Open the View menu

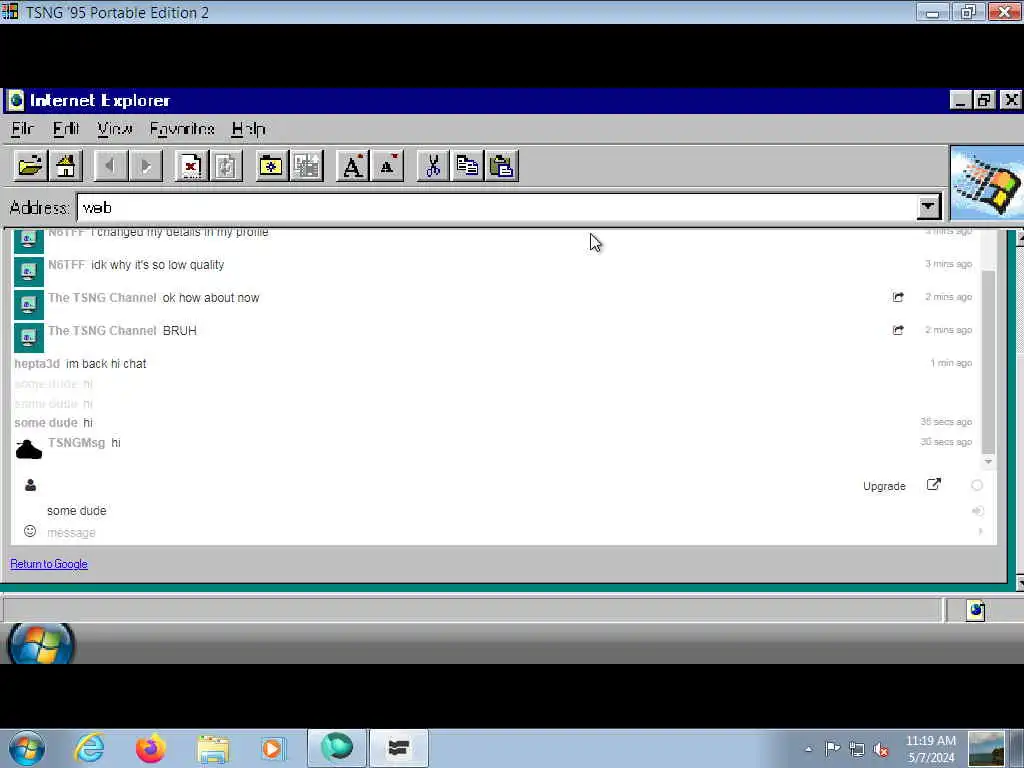click(115, 129)
